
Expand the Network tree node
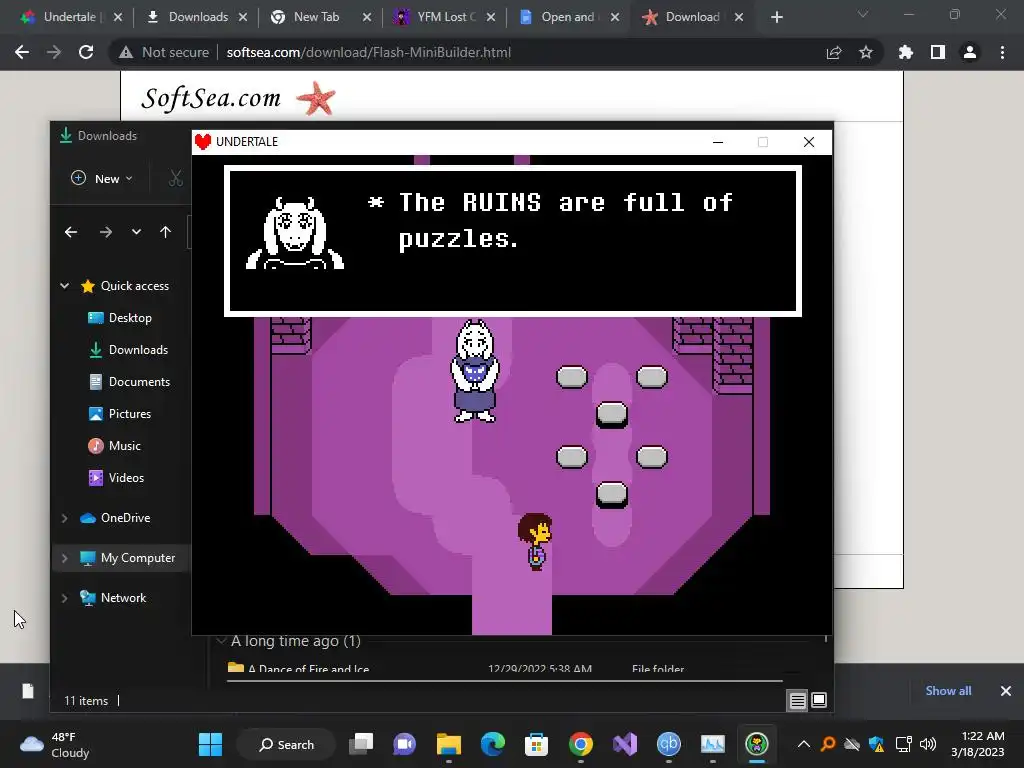[x=65, y=598]
